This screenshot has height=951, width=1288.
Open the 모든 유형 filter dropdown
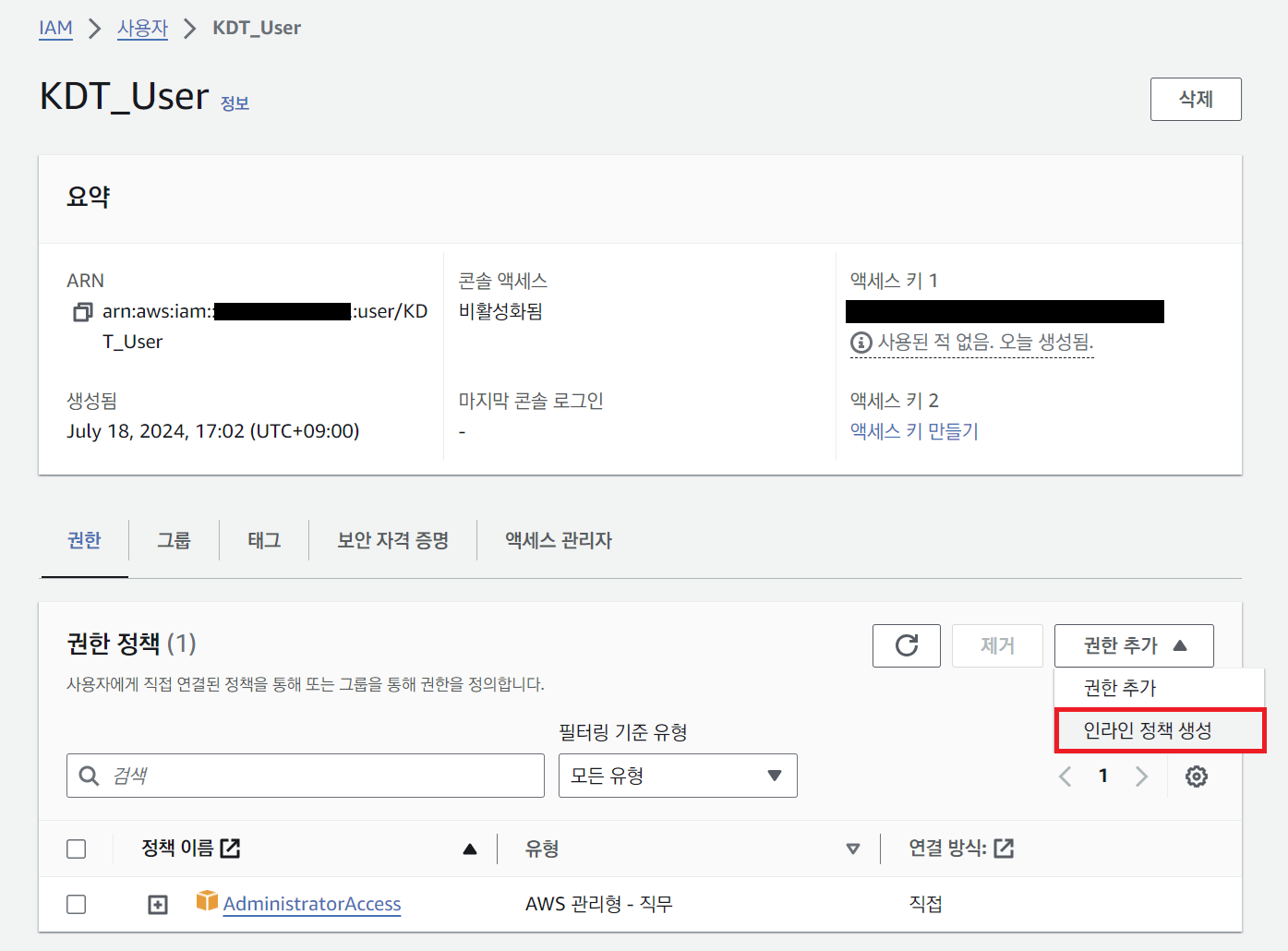point(678,776)
